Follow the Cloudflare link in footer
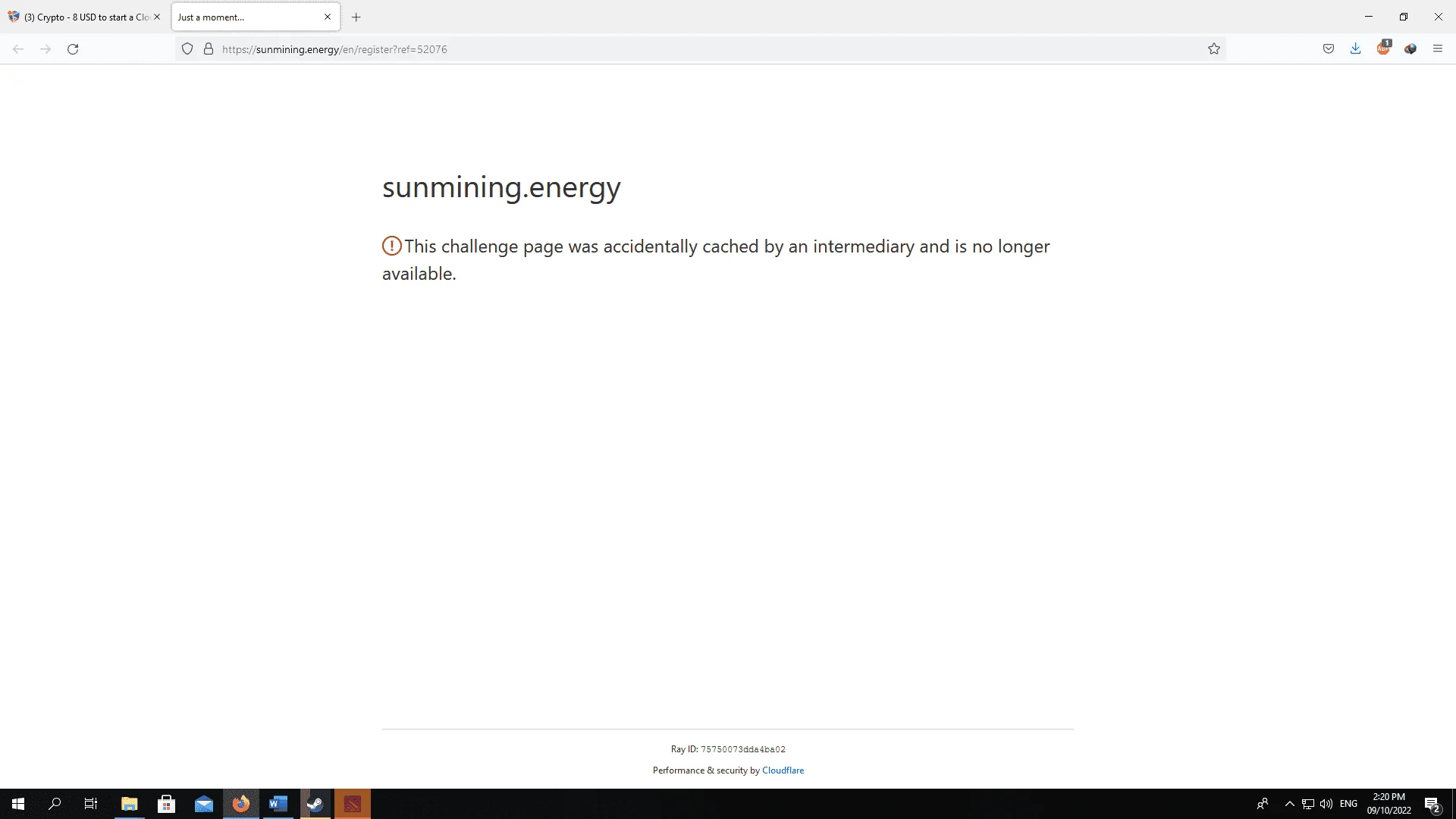Screen dimensions: 1456x819 783,770
